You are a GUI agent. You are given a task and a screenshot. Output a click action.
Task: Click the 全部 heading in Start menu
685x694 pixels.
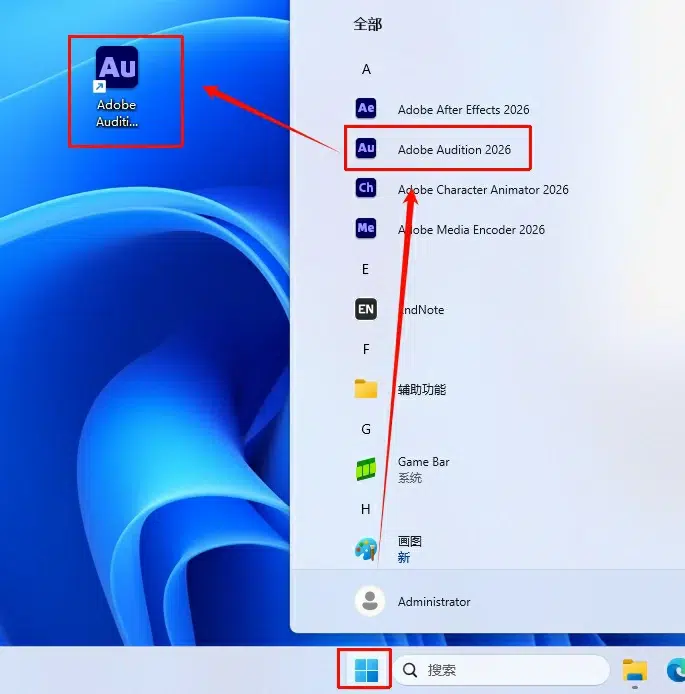[368, 24]
